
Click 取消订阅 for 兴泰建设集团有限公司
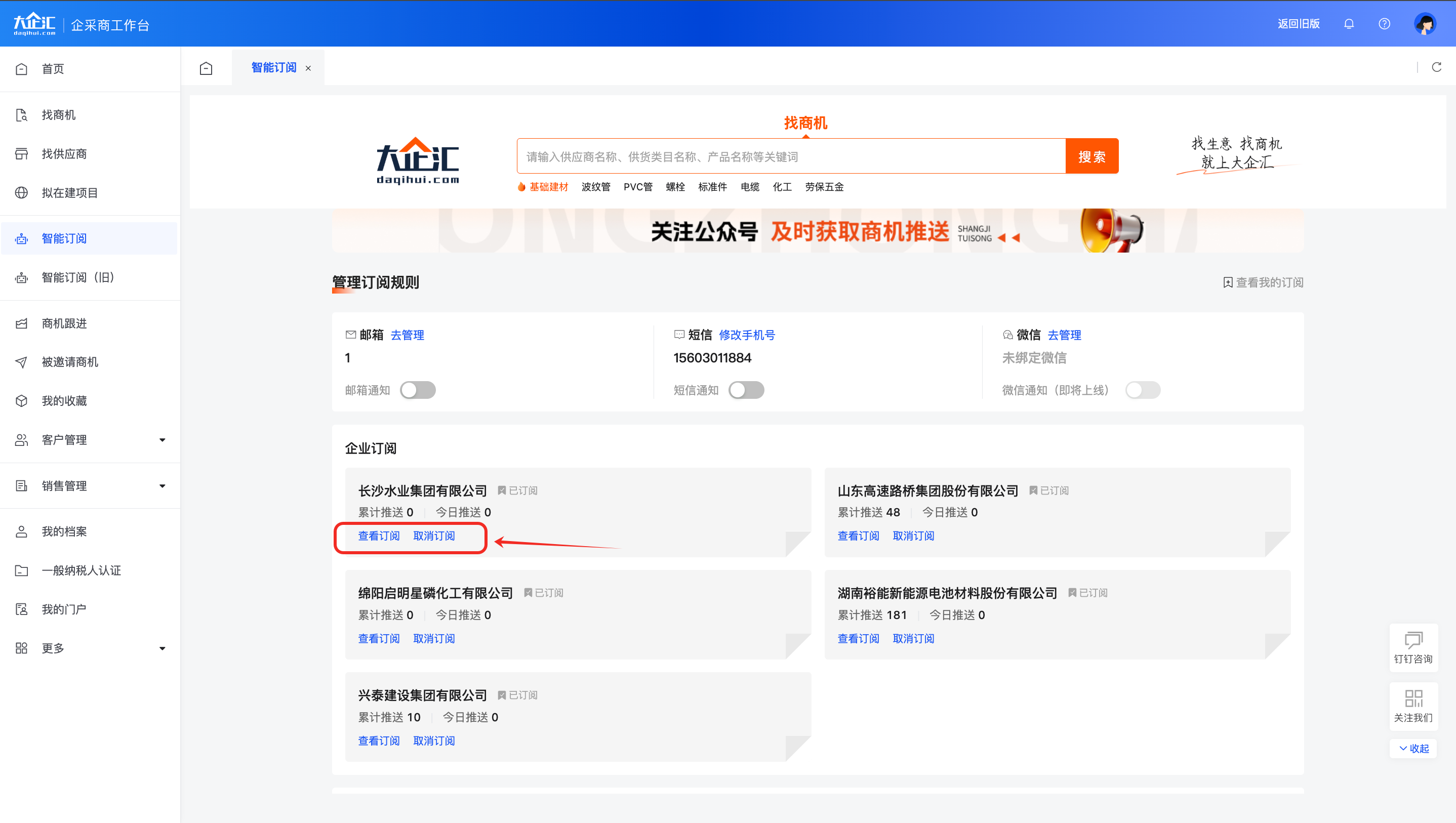[433, 741]
